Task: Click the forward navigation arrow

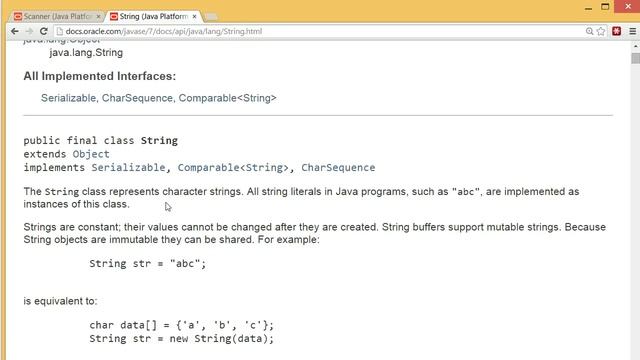Action: 29,31
